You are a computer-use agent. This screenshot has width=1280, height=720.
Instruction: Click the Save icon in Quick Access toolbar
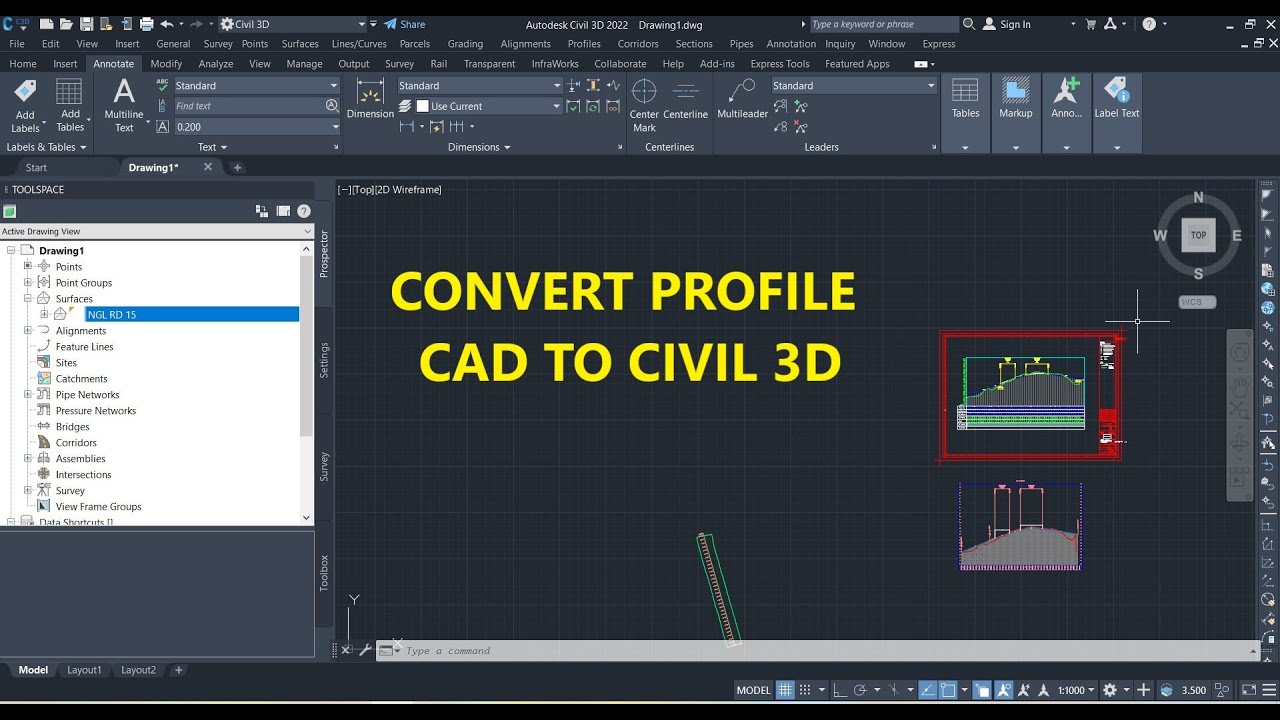(86, 24)
